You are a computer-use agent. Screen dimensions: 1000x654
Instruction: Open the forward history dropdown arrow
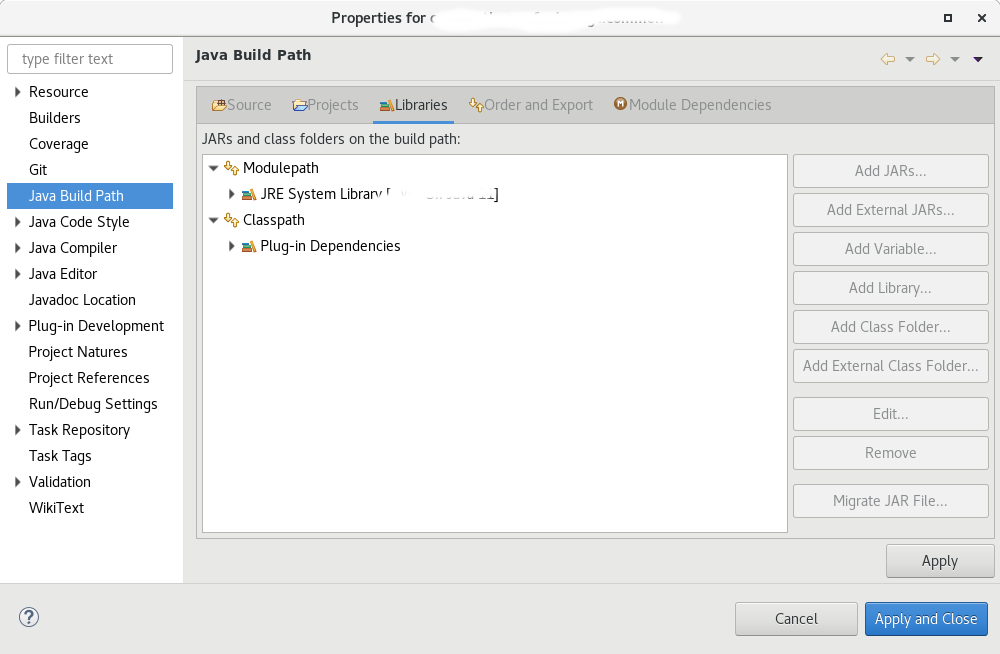tap(955, 59)
